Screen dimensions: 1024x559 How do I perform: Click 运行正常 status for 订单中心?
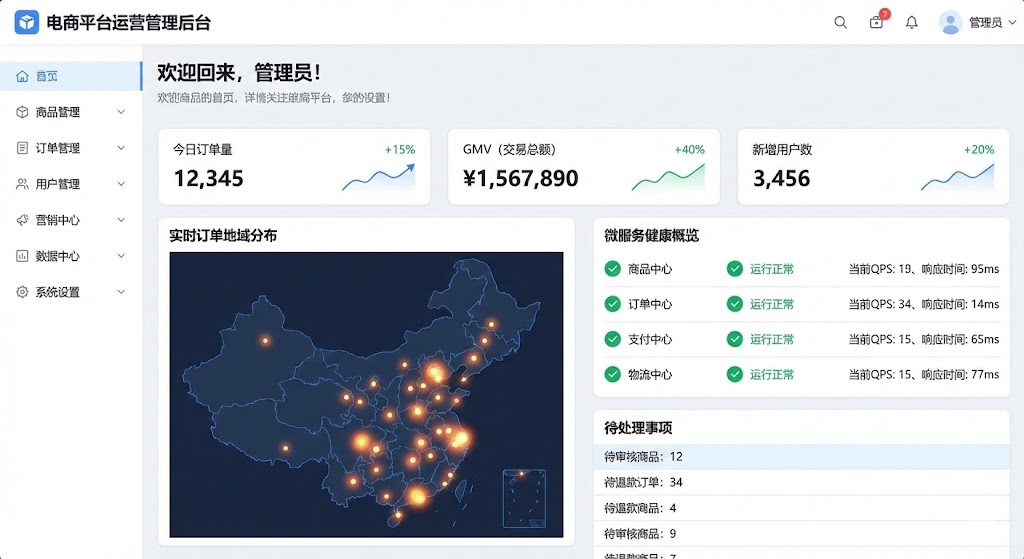pyautogui.click(x=771, y=304)
